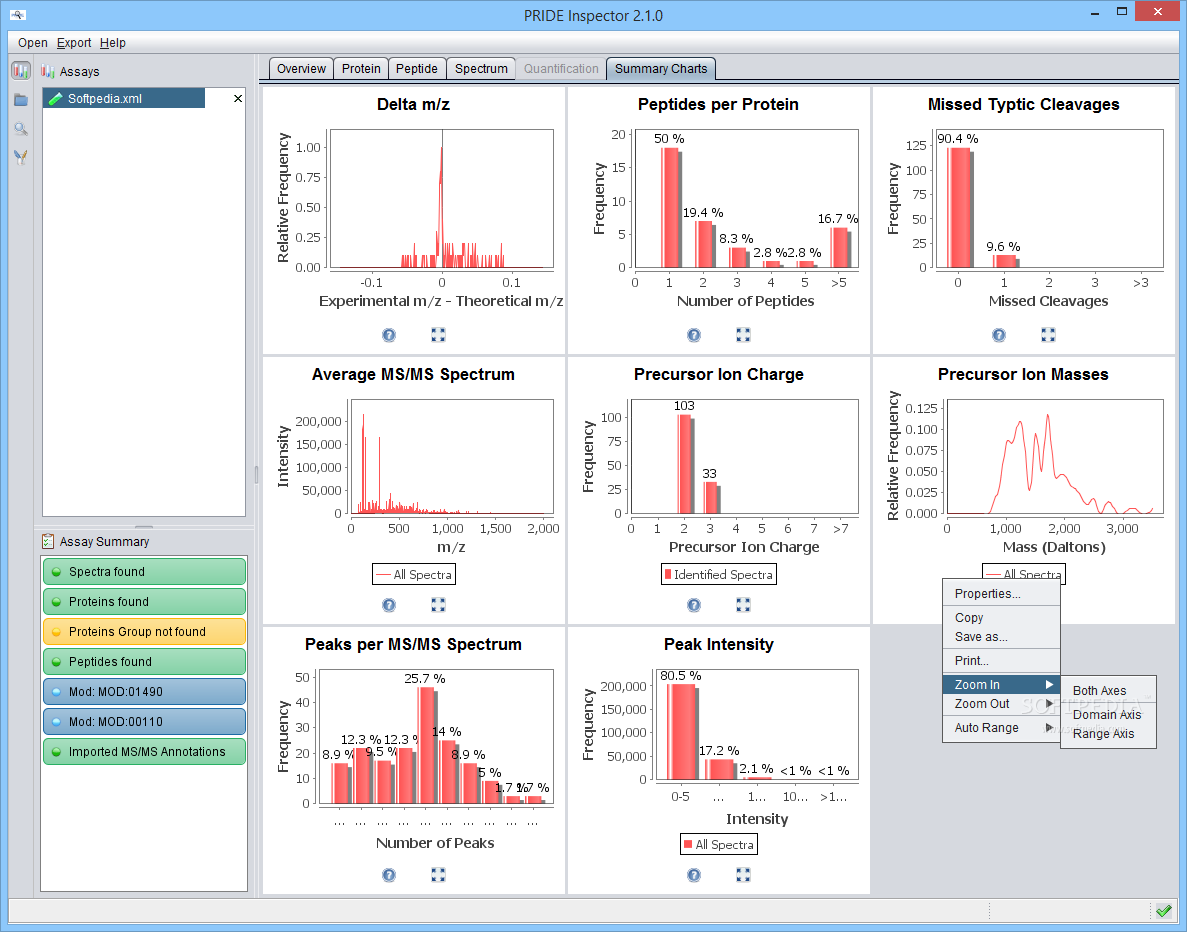Open the Help menu
The height and width of the screenshot is (932, 1187).
click(113, 43)
